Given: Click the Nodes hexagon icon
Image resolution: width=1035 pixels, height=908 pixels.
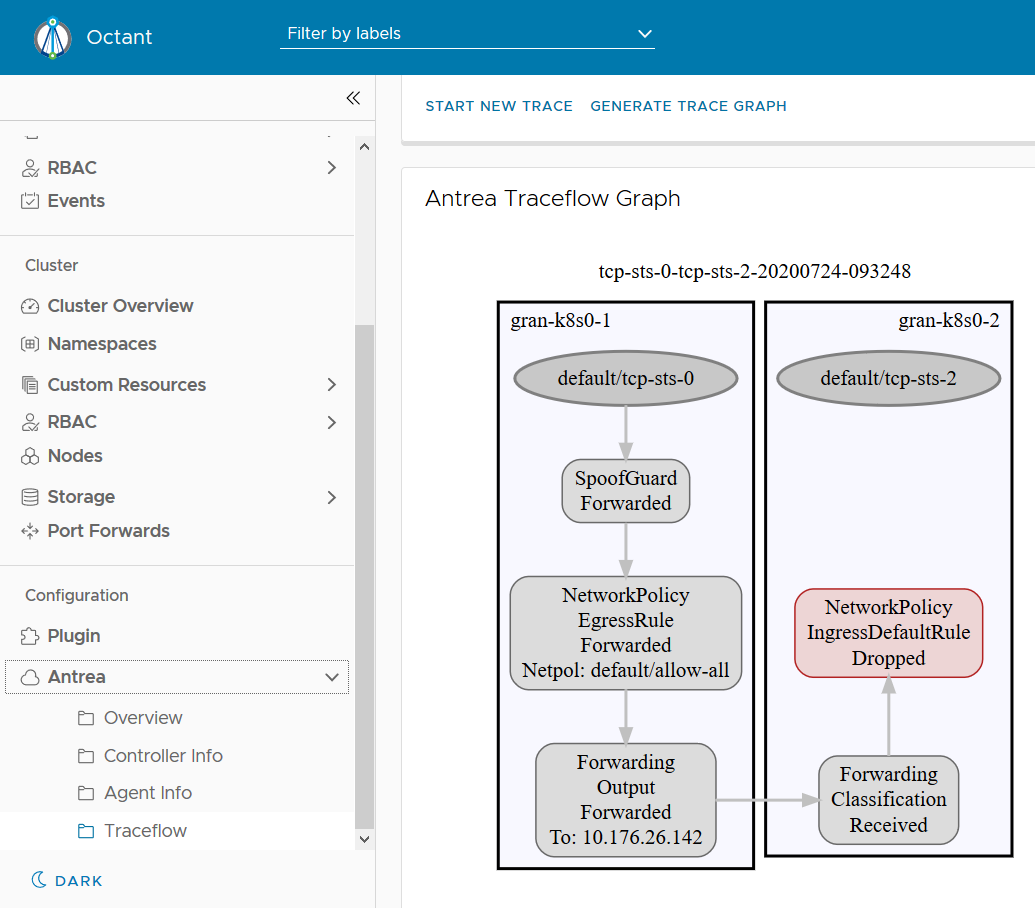Looking at the screenshot, I should pos(30,455).
